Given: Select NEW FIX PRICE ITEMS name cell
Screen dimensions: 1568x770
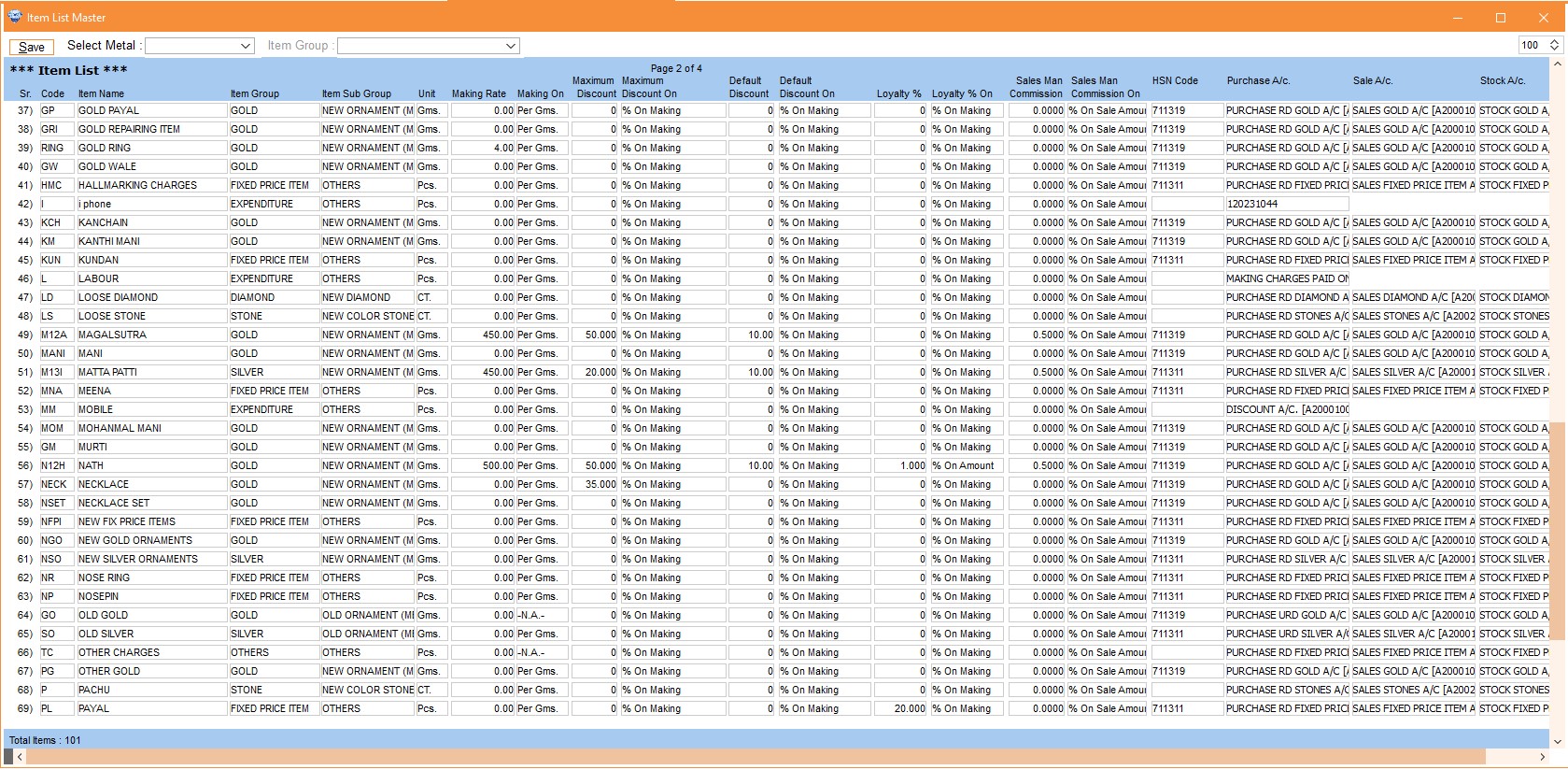Looking at the screenshot, I should click(152, 521).
